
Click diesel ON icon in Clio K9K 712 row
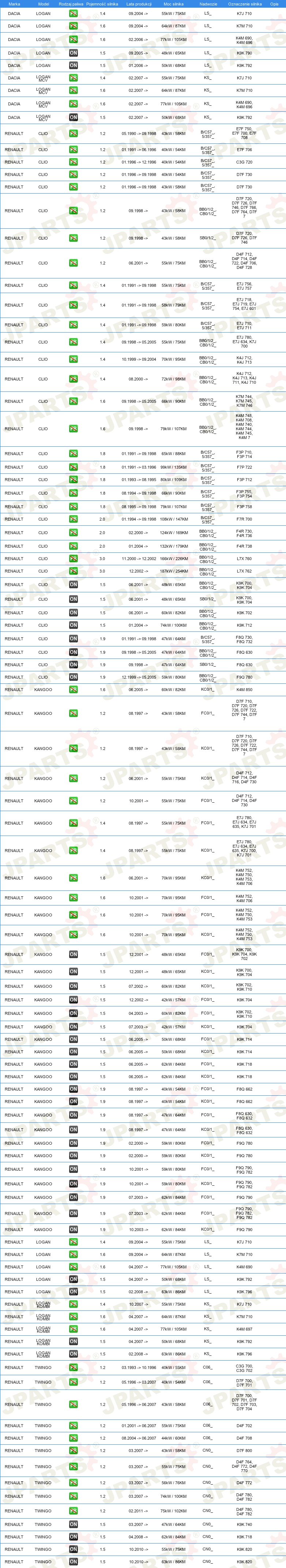(x=73, y=625)
